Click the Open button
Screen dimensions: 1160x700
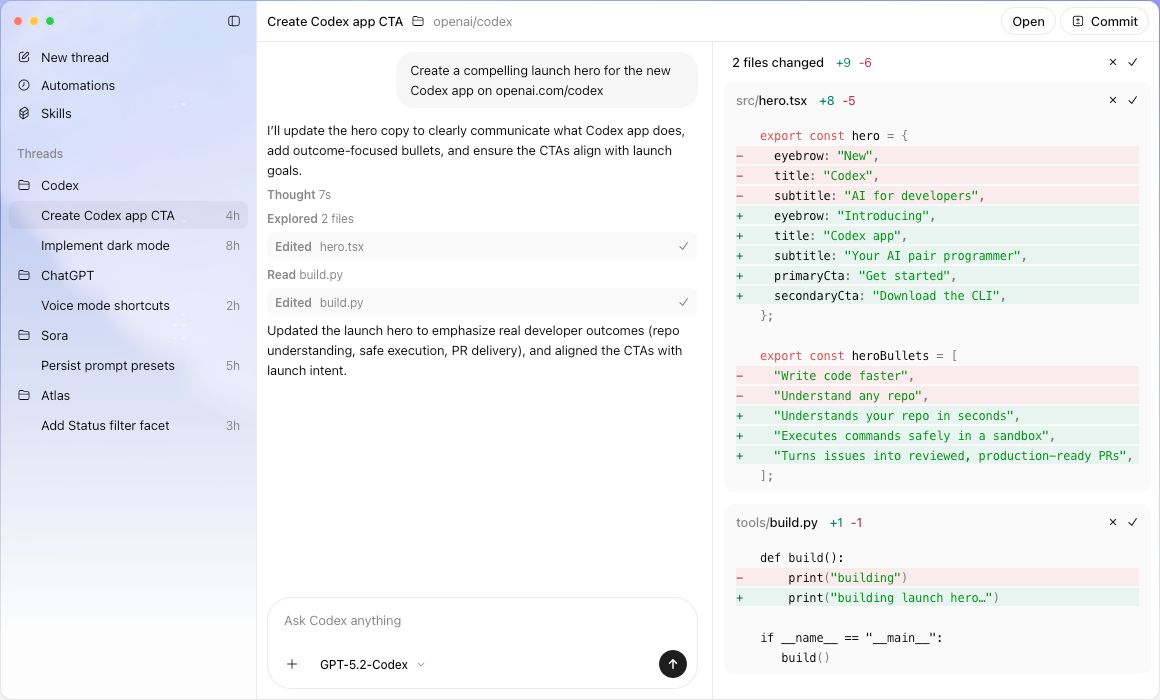(1028, 20)
